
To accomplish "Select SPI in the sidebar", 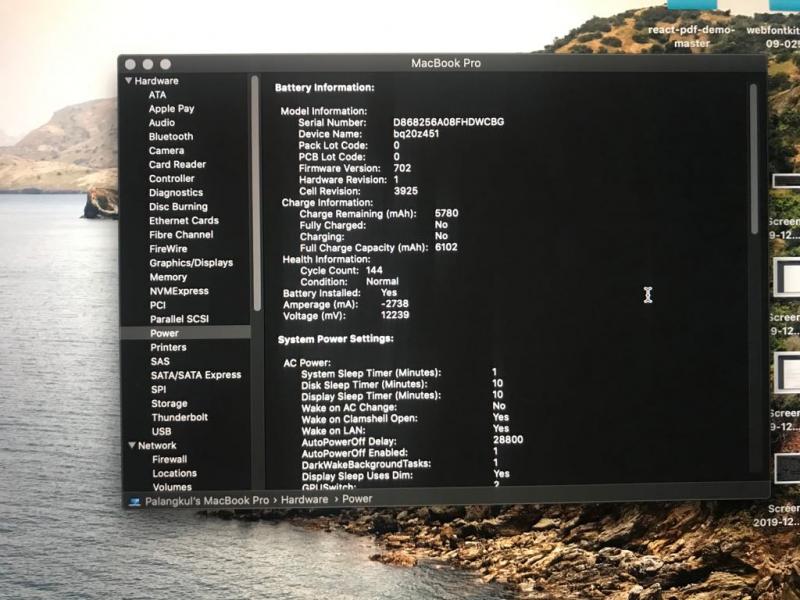I will click(158, 389).
